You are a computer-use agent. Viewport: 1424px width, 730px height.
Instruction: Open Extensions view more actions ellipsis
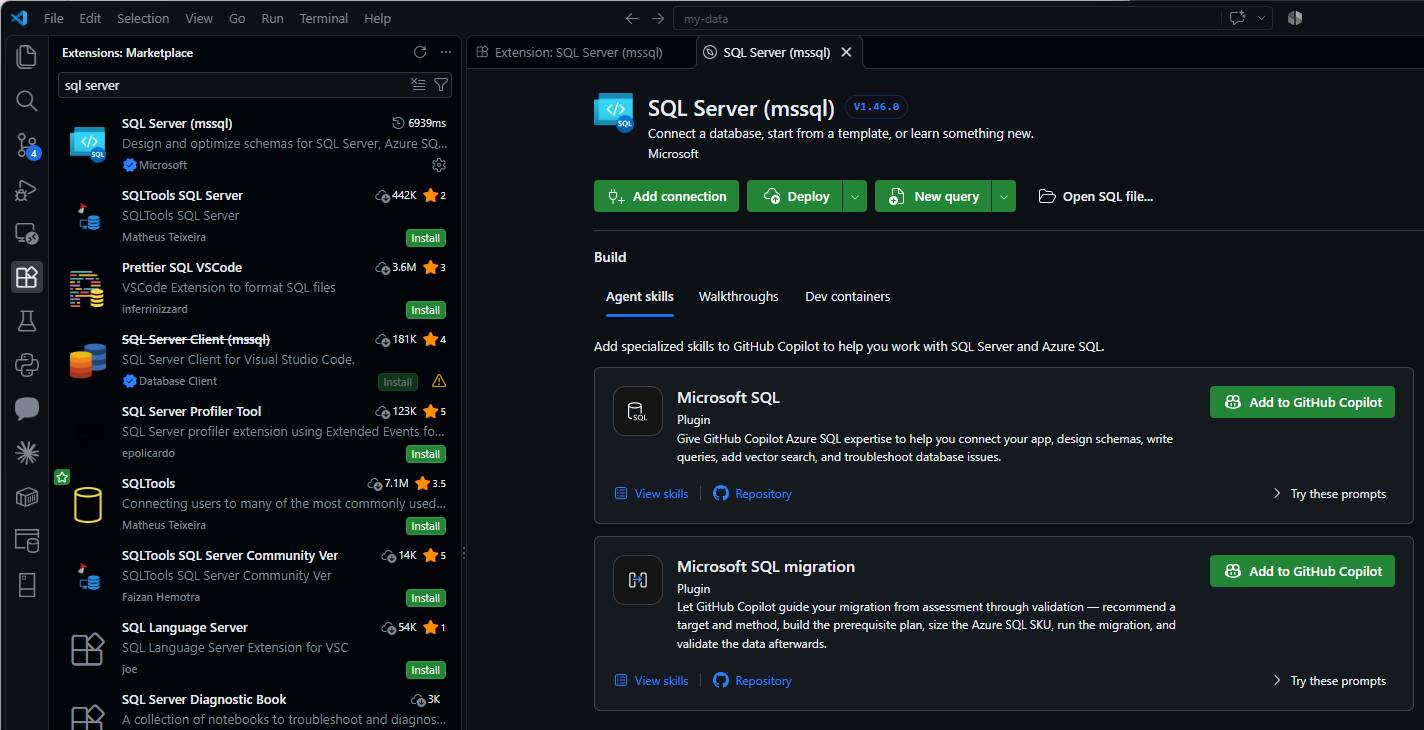[446, 52]
